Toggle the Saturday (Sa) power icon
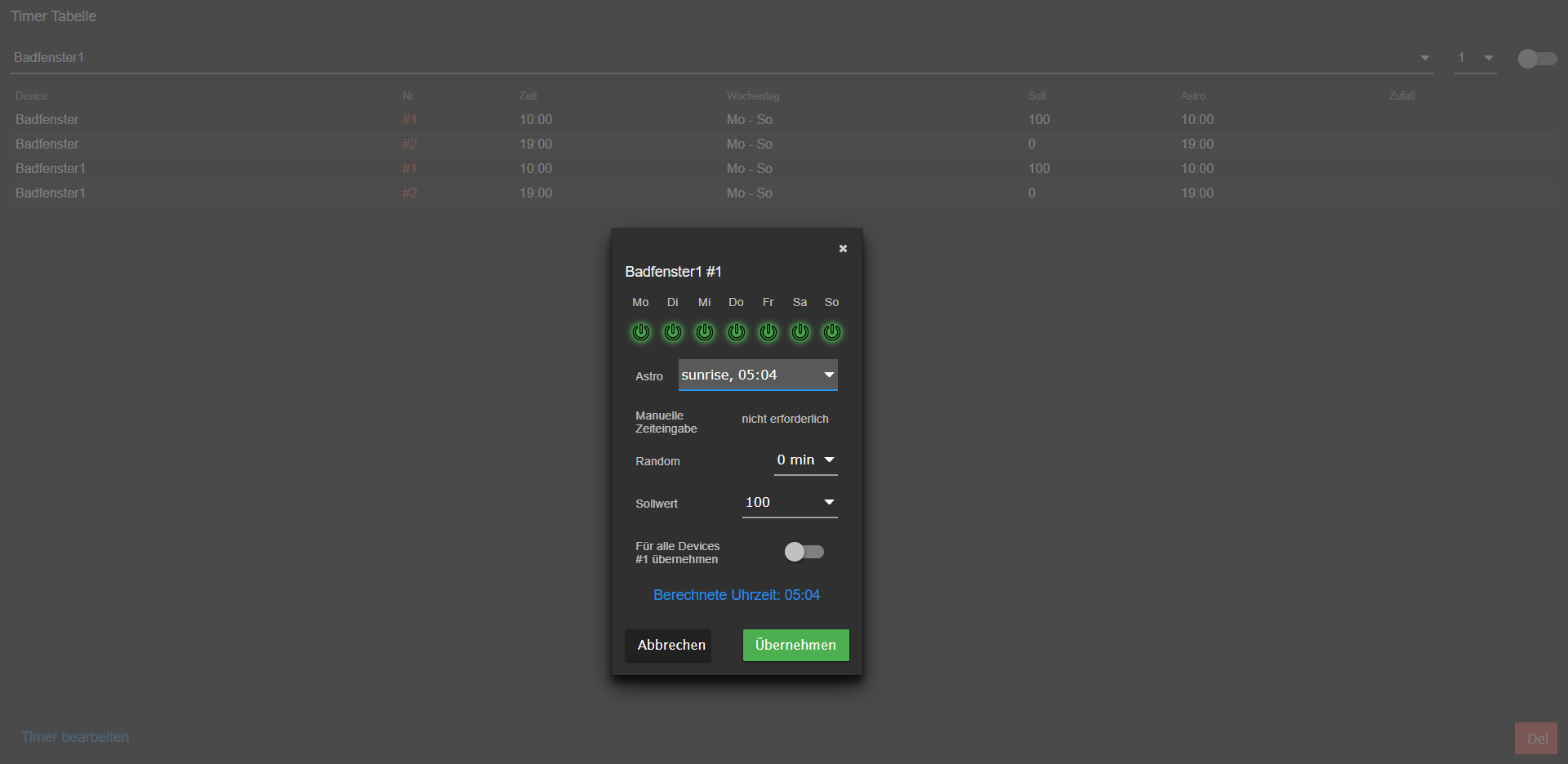The height and width of the screenshot is (764, 1568). (800, 332)
